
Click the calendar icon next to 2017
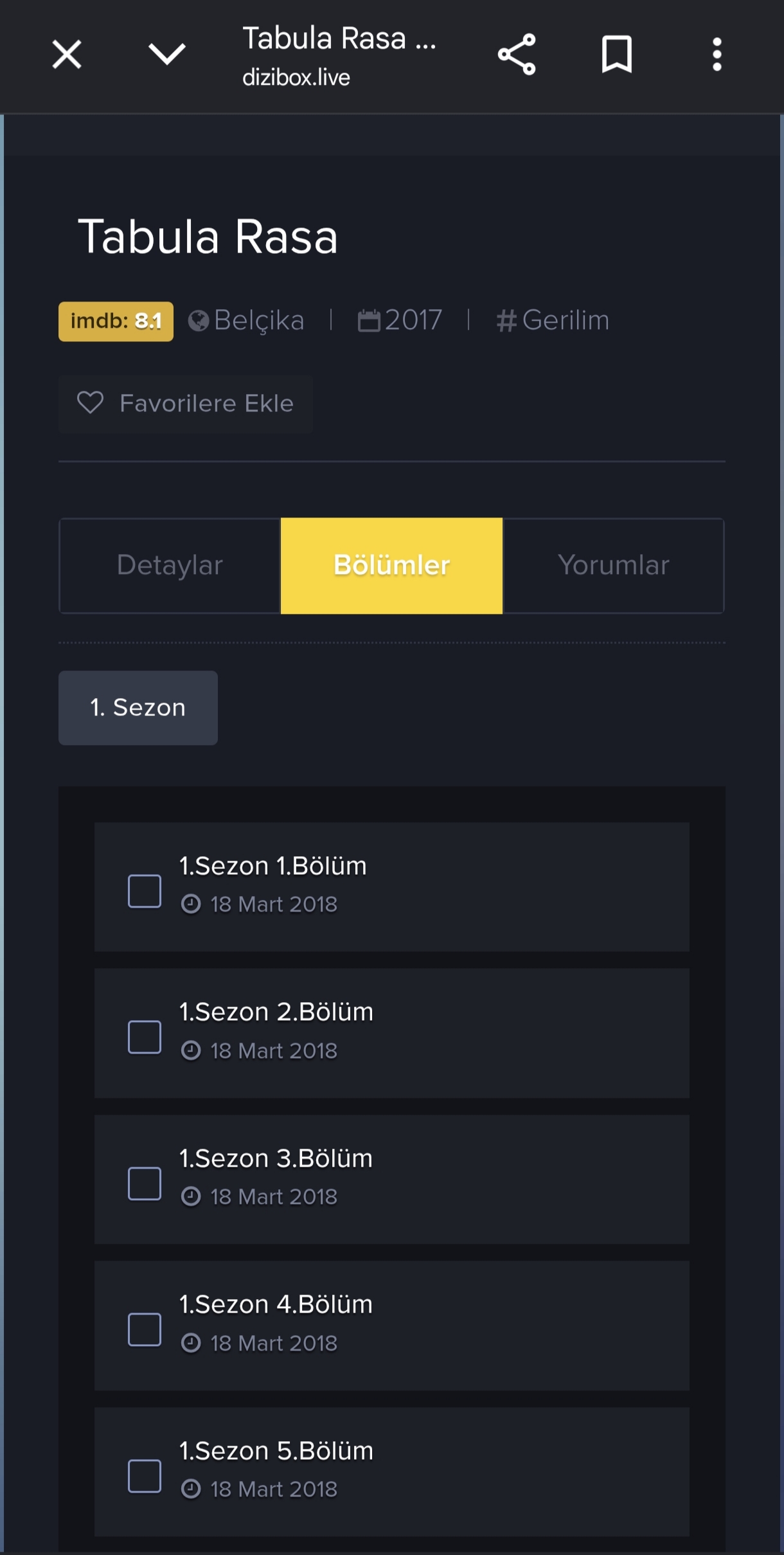point(369,320)
